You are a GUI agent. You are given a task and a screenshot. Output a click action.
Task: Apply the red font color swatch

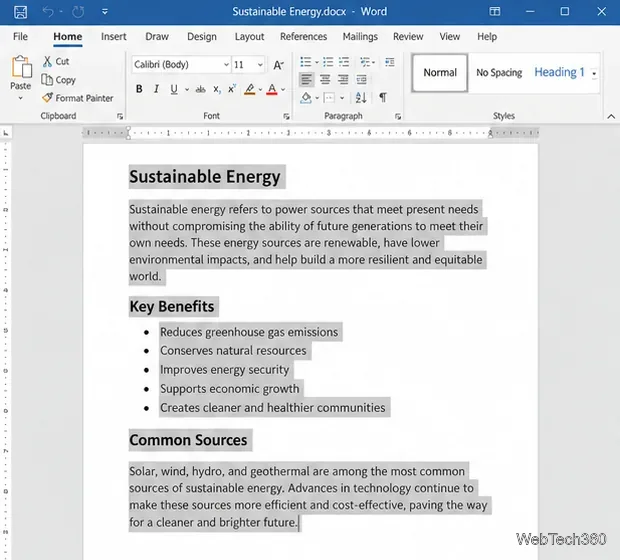point(272,90)
